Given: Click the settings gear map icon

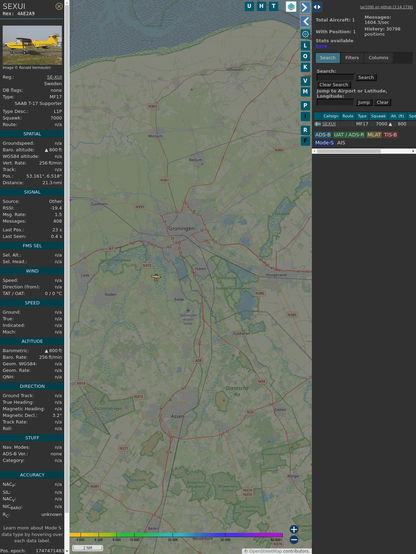Looking at the screenshot, I should (x=305, y=34).
